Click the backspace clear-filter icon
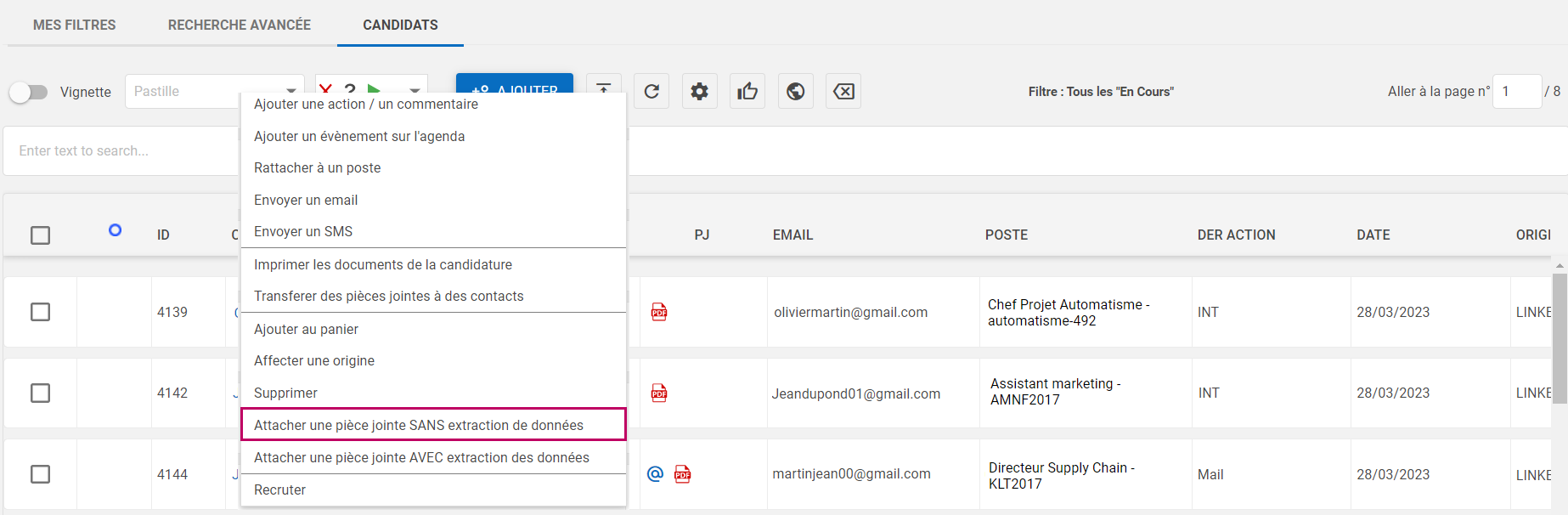 [843, 91]
